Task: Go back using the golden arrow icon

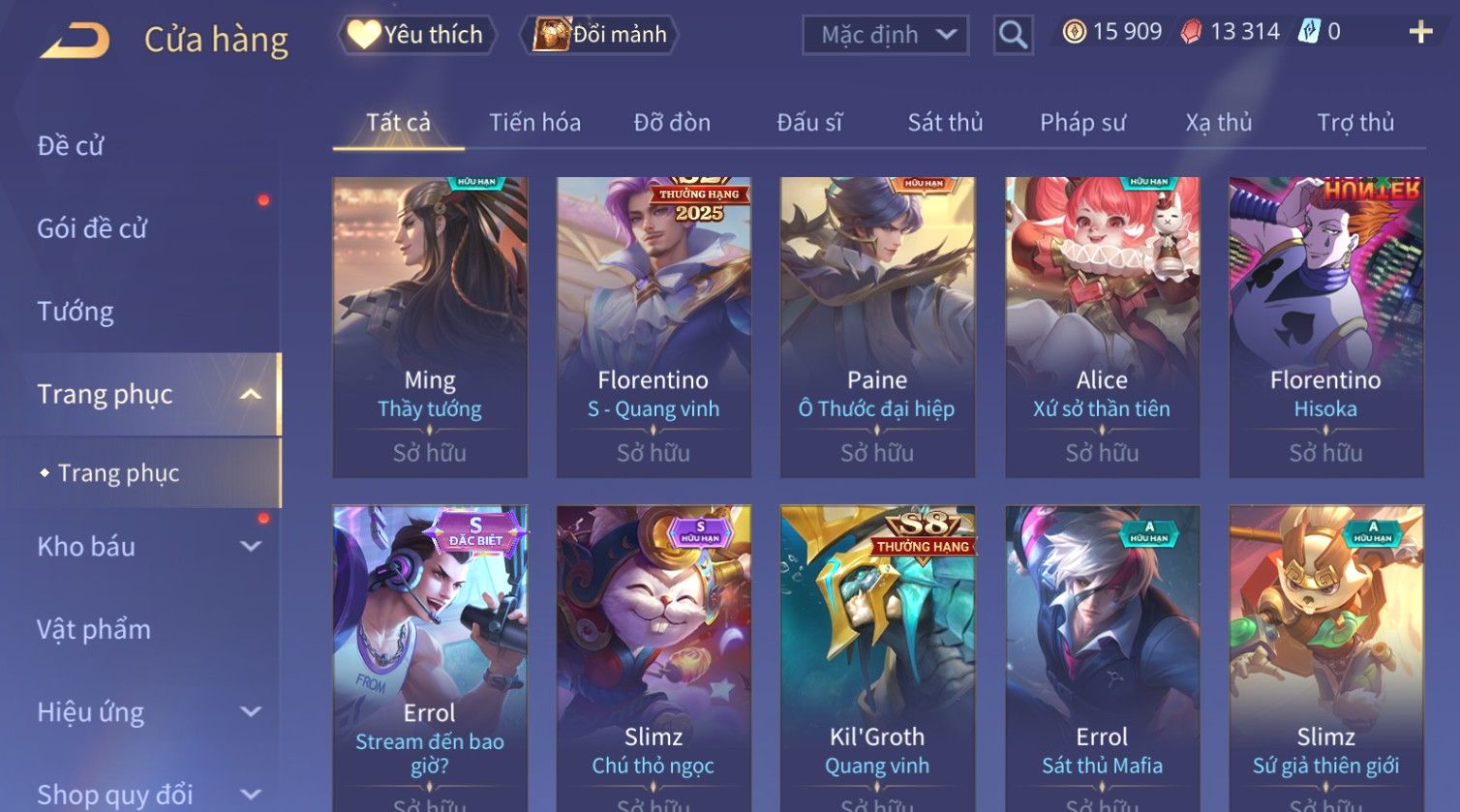Action: [x=75, y=41]
